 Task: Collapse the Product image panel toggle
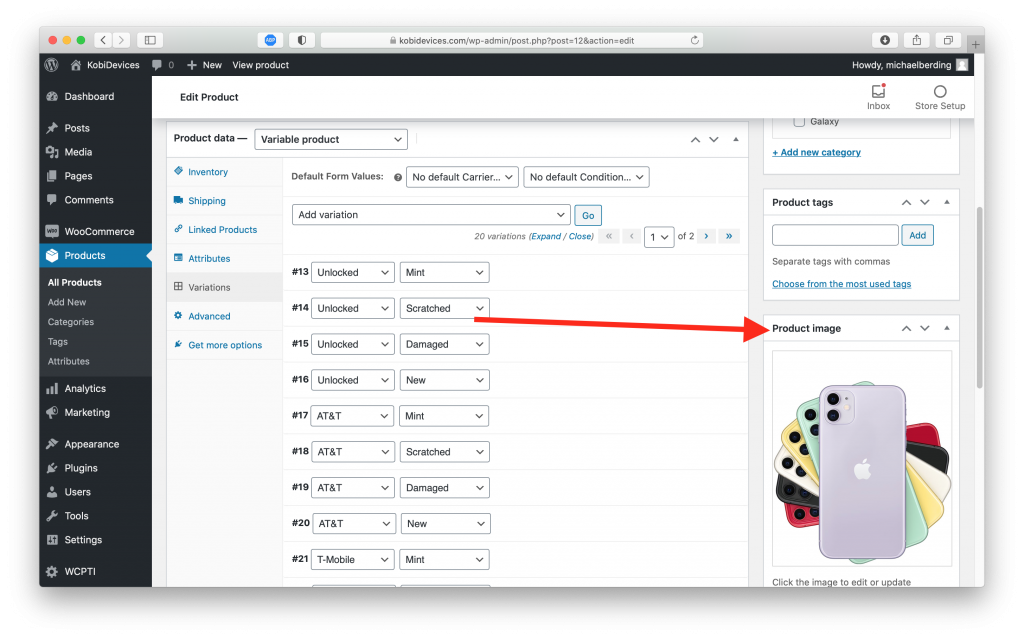[x=947, y=328]
